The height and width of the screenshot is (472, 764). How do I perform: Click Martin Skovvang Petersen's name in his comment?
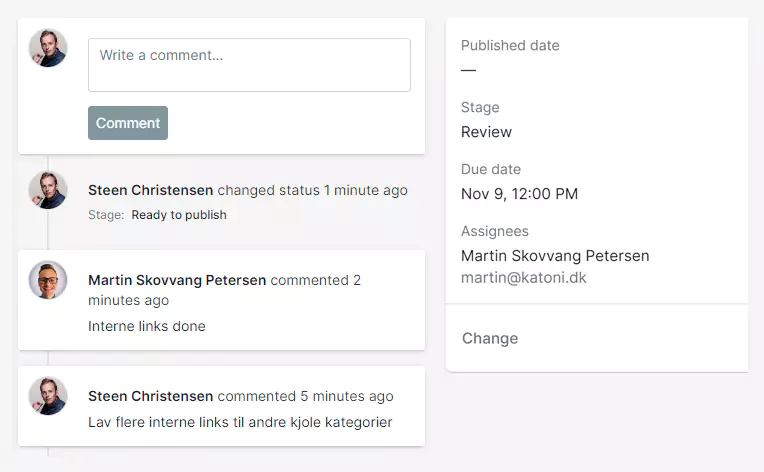tap(177, 280)
